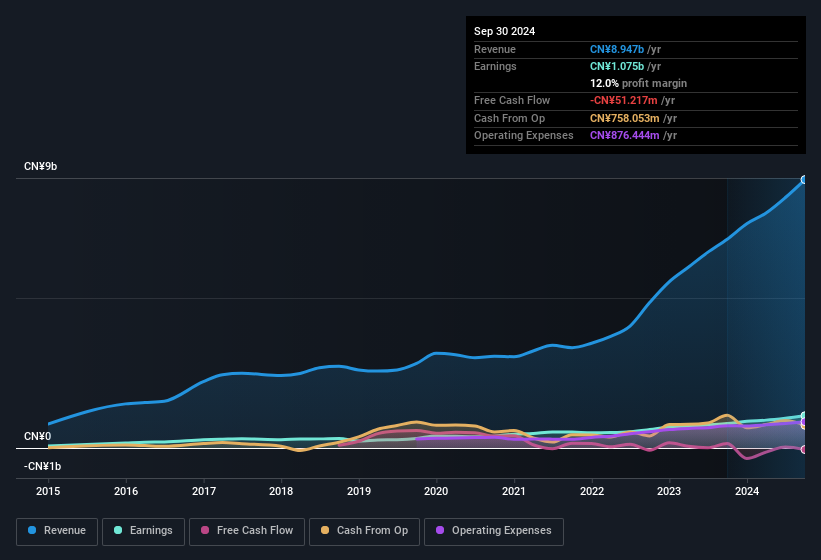
Task: Click the 12.0% profit margin text
Action: tap(638, 83)
